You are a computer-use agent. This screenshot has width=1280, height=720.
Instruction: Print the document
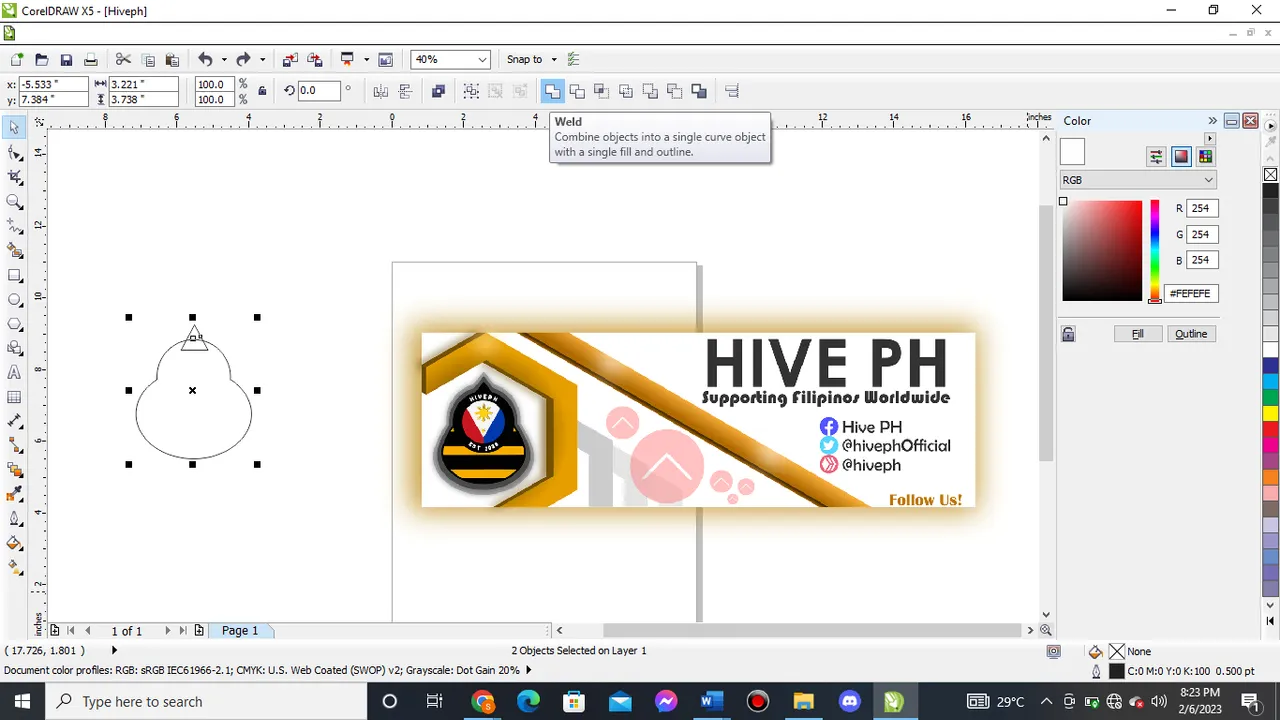tap(91, 60)
